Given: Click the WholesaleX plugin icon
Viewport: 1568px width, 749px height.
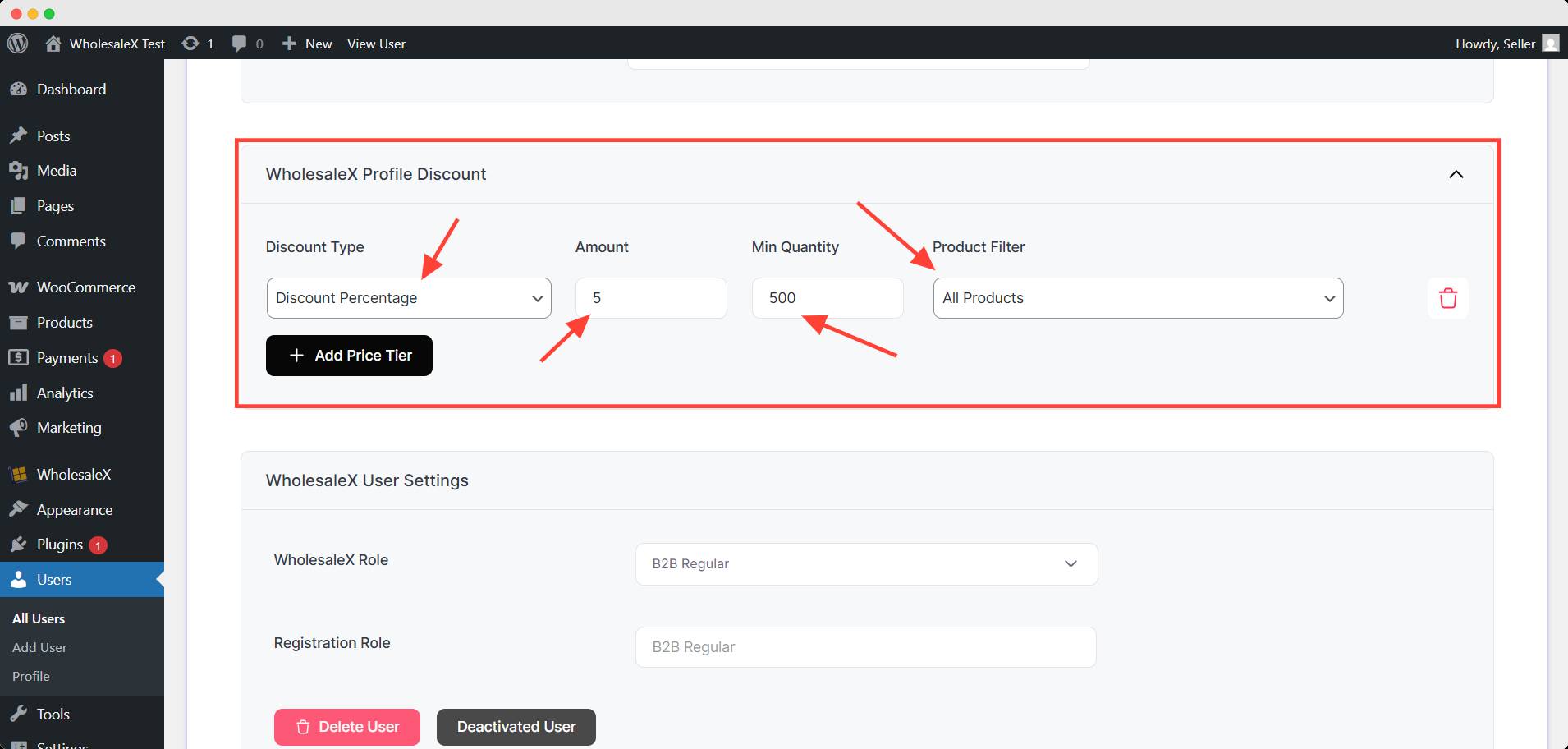Looking at the screenshot, I should click(x=19, y=475).
